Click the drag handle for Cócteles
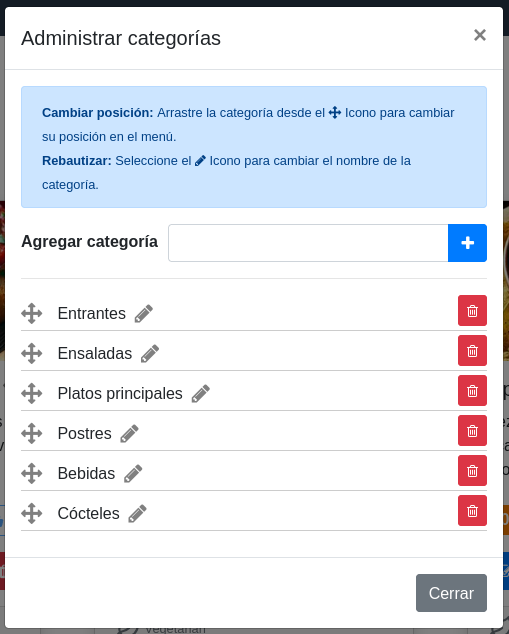 (x=32, y=514)
